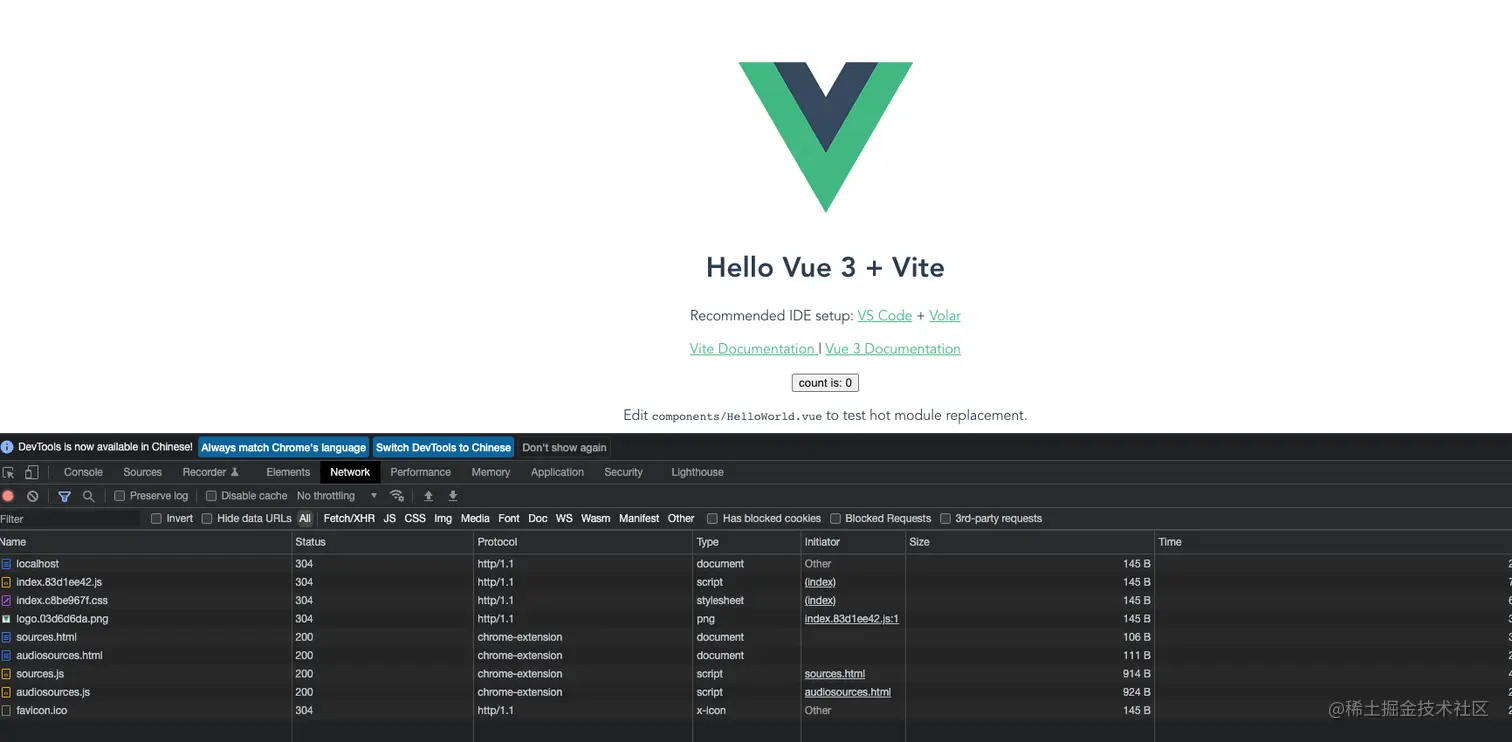Viewport: 1512px width, 742px height.
Task: Enable Disable cache checkbox
Action: click(211, 496)
